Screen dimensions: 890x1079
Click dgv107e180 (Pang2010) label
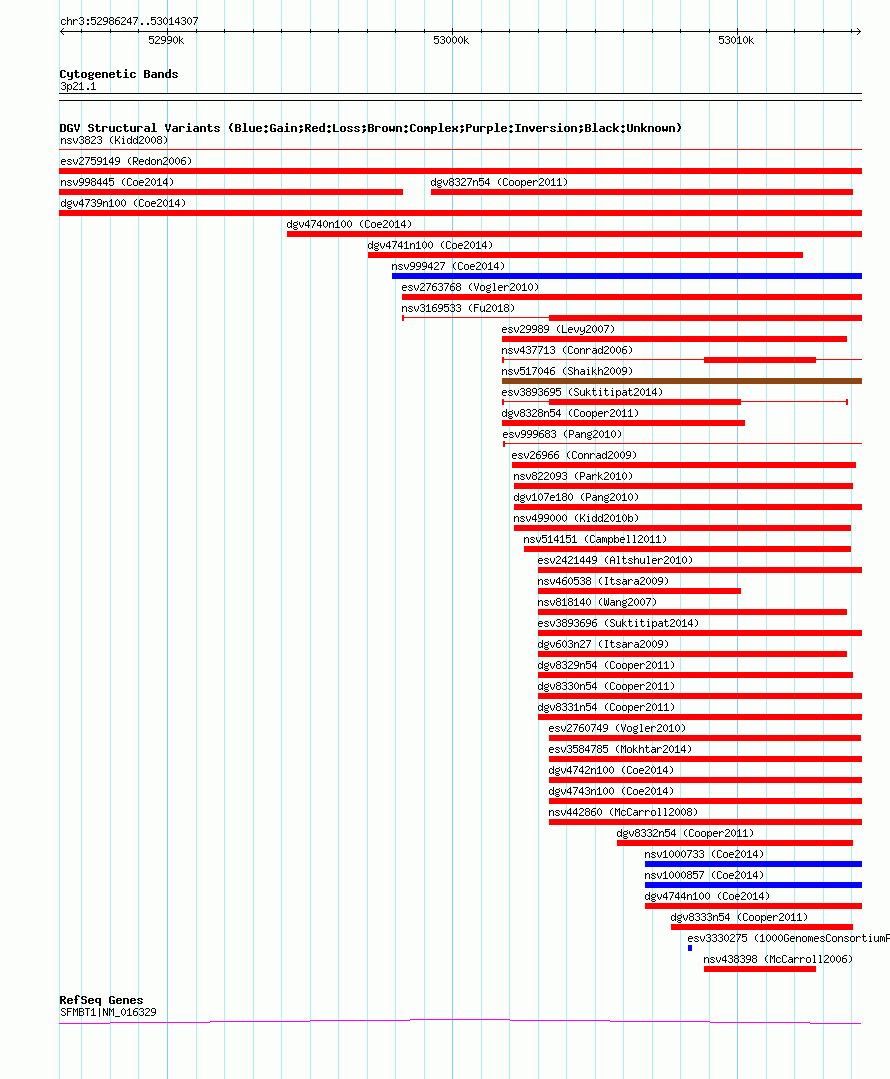[x=576, y=498]
